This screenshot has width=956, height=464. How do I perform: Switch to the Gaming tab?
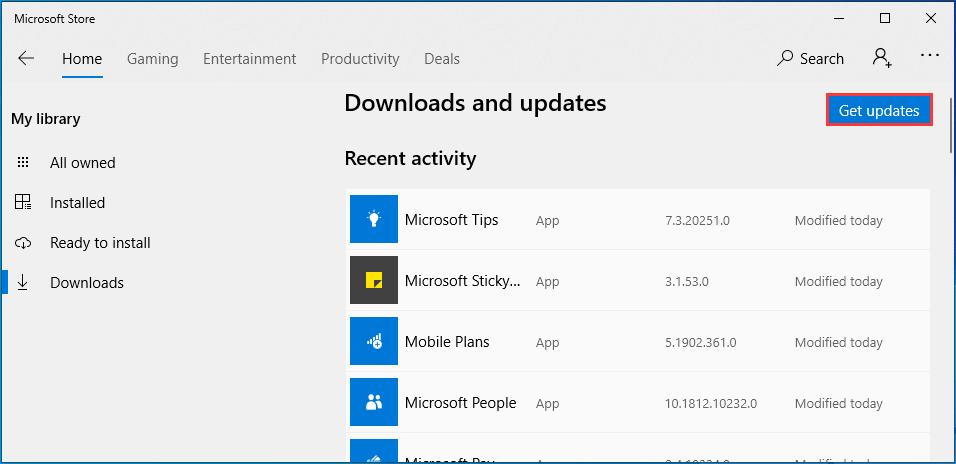tap(152, 59)
